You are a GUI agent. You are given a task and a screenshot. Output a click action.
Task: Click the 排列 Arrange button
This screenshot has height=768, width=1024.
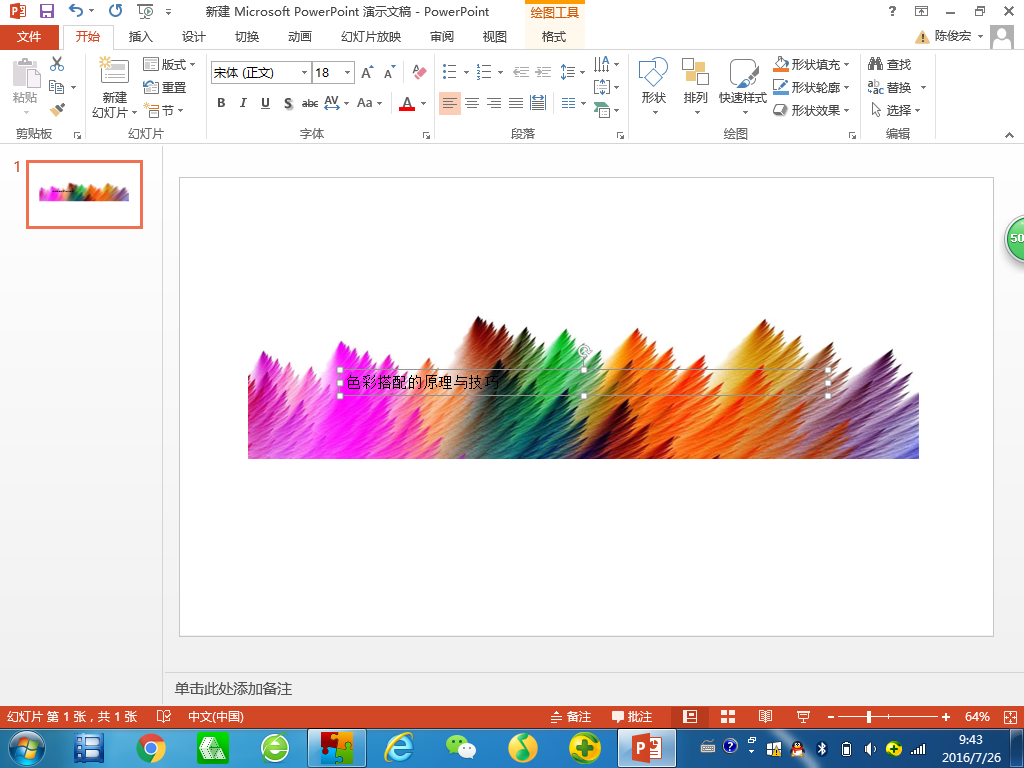tap(695, 86)
